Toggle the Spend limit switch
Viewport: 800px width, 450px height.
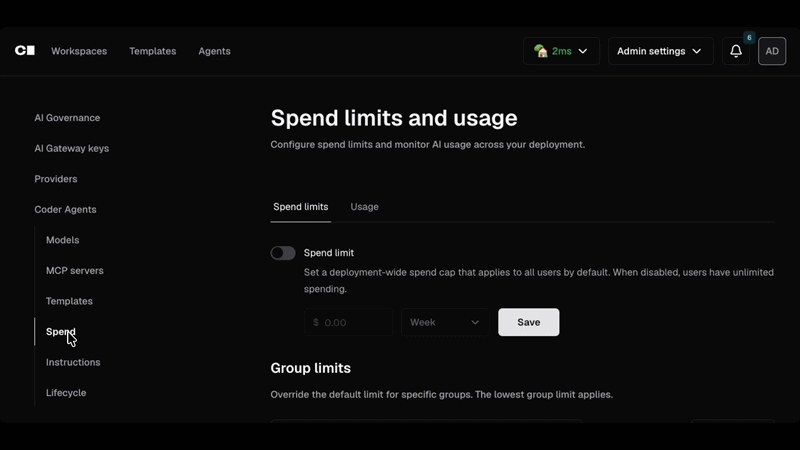[x=283, y=253]
